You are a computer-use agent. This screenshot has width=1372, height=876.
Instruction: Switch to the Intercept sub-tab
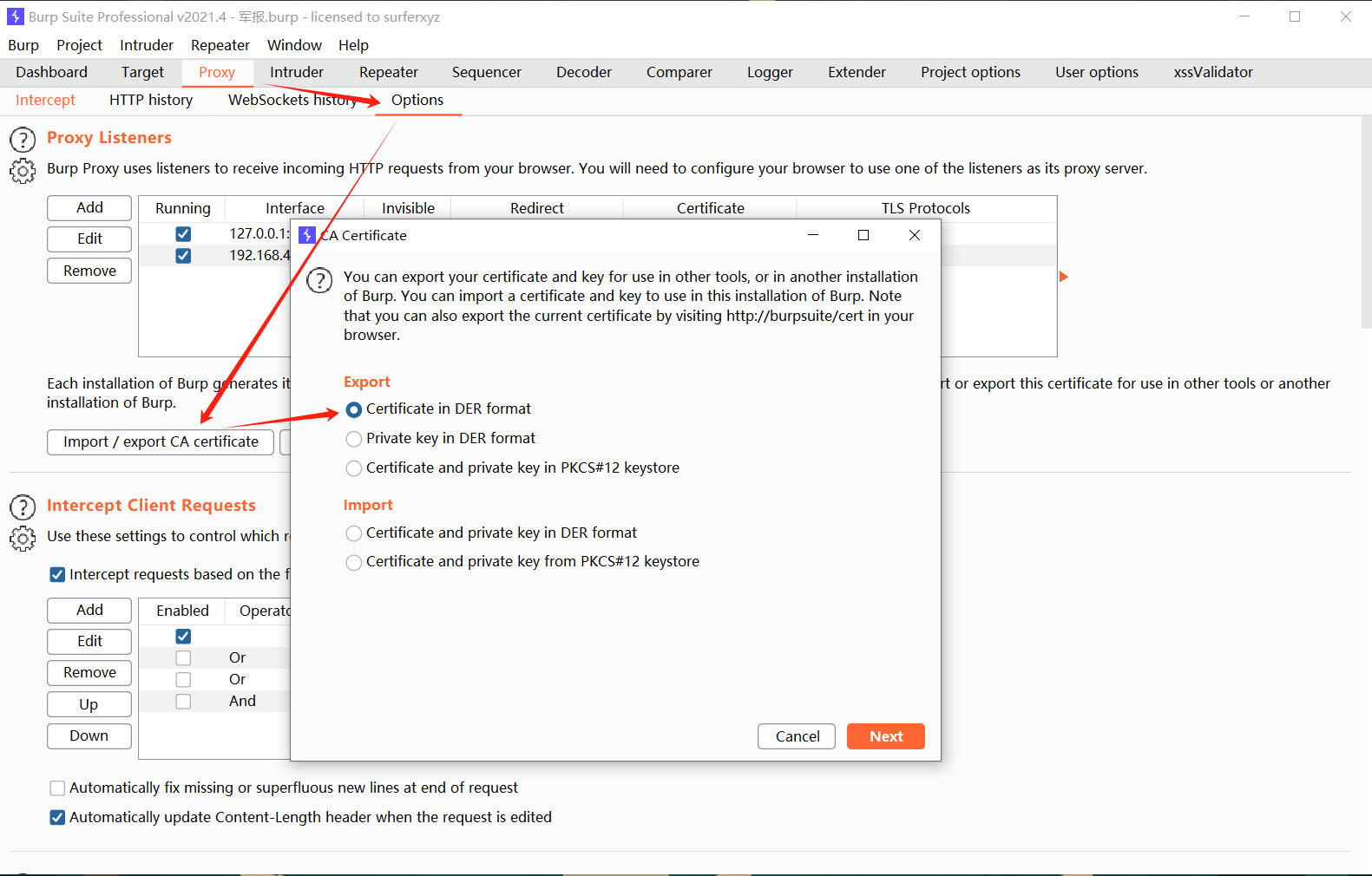click(x=45, y=100)
